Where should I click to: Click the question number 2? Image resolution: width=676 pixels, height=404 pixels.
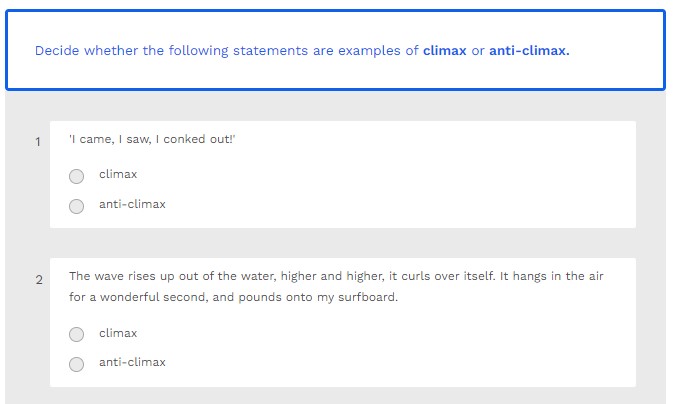(39, 280)
